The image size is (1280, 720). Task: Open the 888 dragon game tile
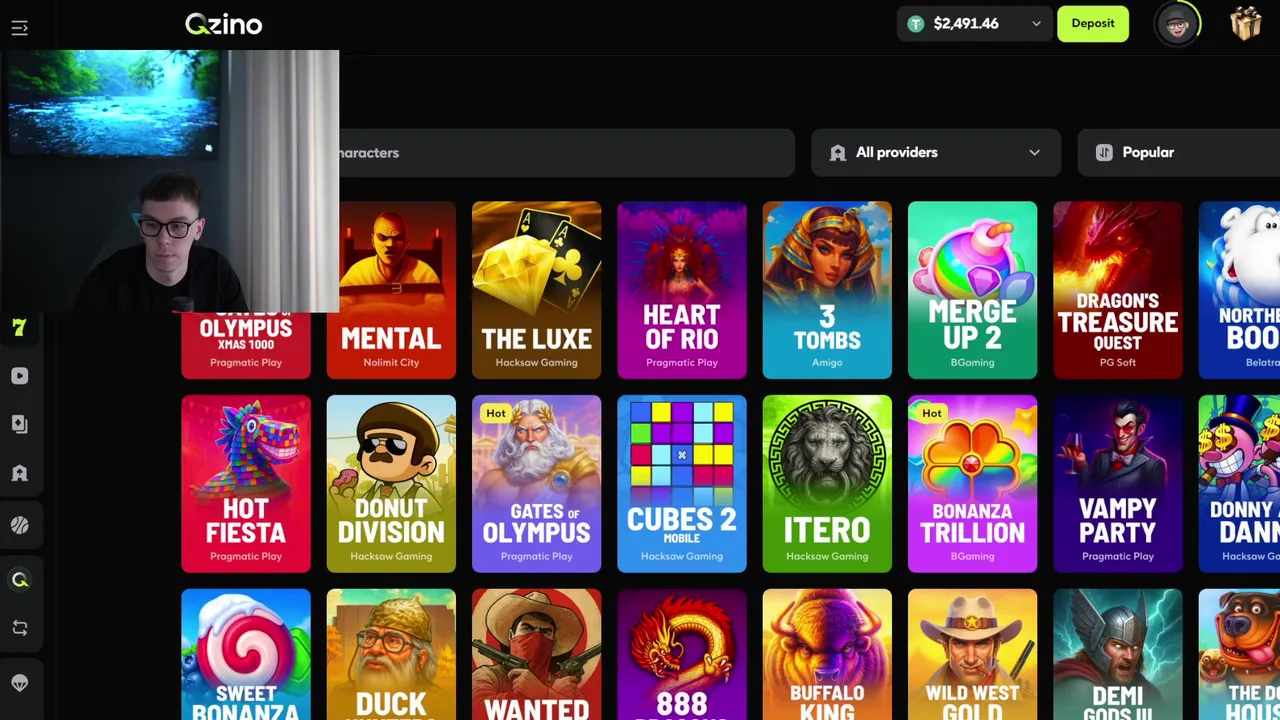(682, 654)
